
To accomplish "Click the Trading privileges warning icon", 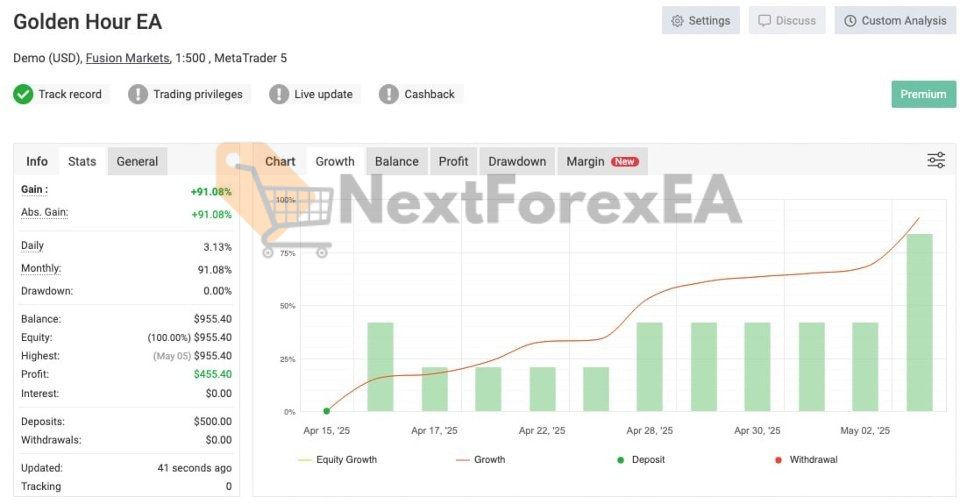I will [x=138, y=94].
